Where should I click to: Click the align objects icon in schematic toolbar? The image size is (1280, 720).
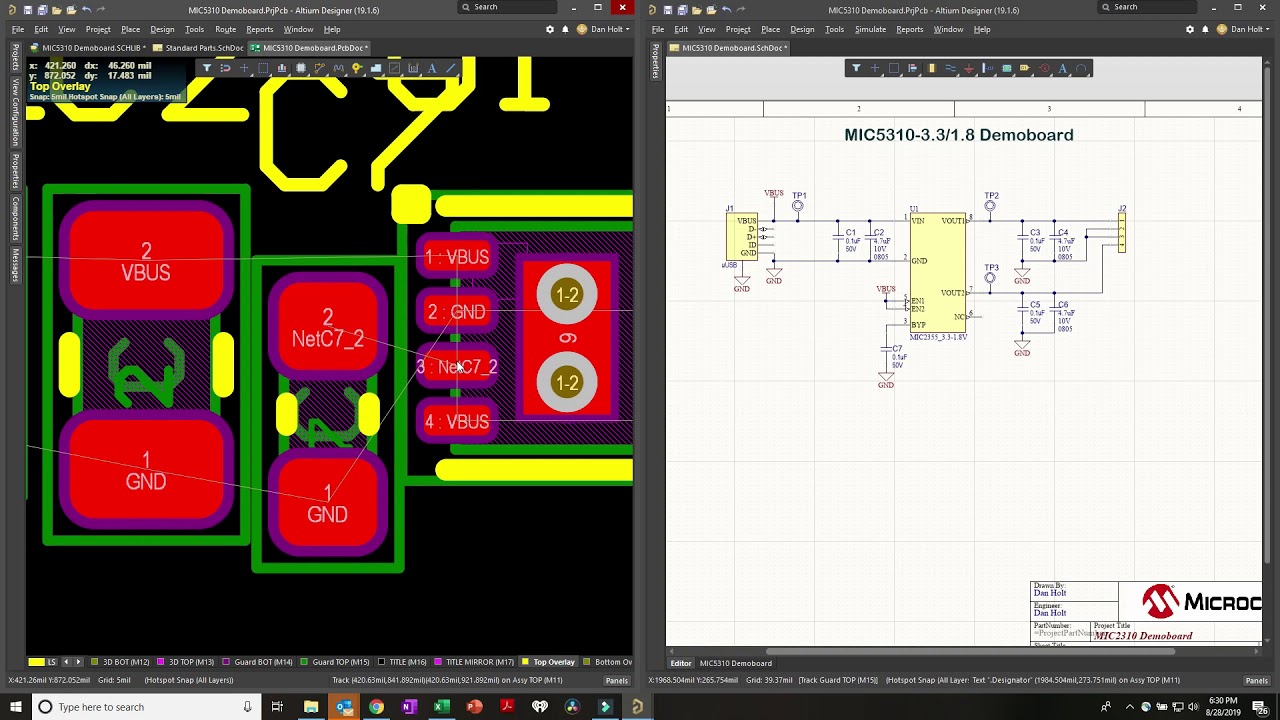[x=912, y=68]
